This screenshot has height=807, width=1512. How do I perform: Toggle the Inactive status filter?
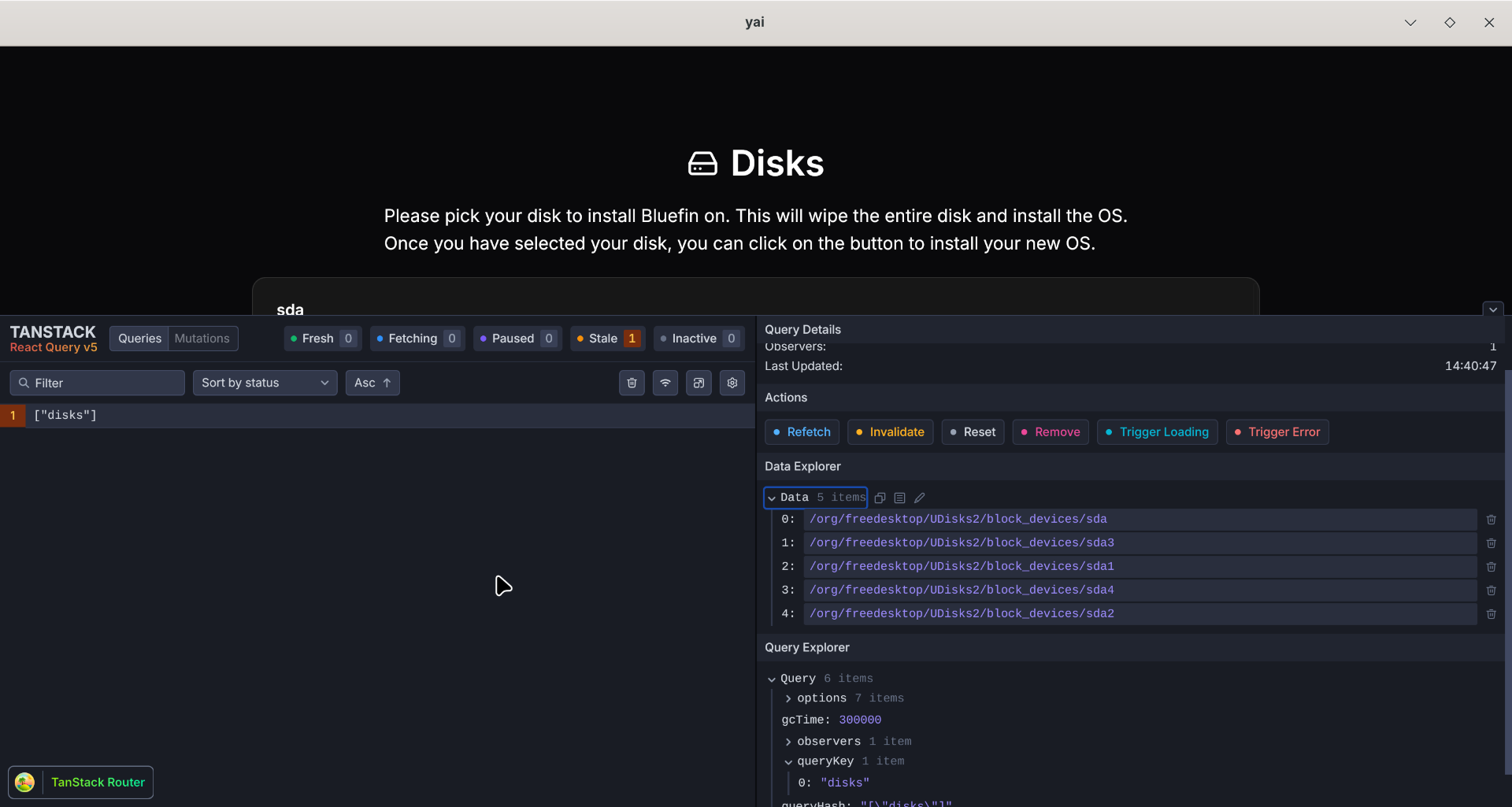coord(699,339)
